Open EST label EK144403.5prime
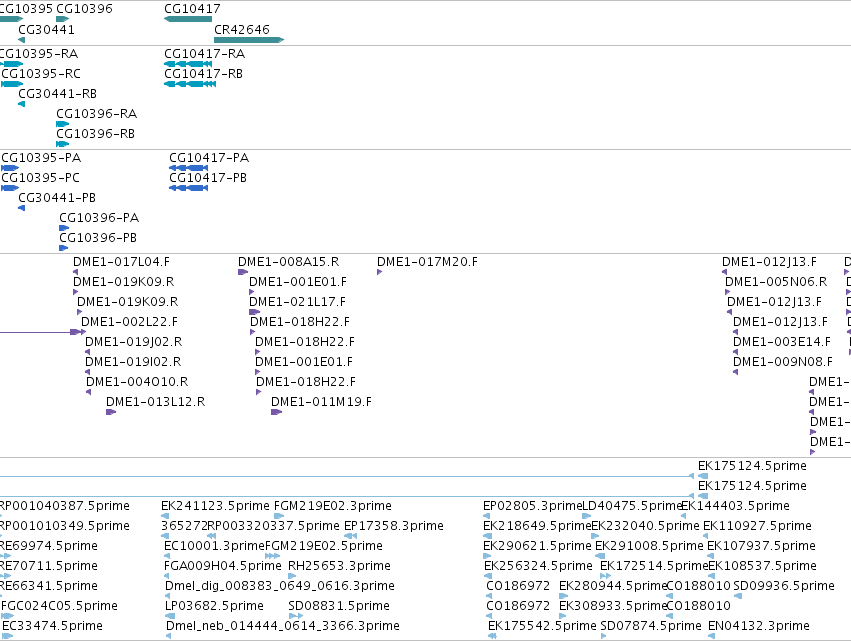 [735, 505]
